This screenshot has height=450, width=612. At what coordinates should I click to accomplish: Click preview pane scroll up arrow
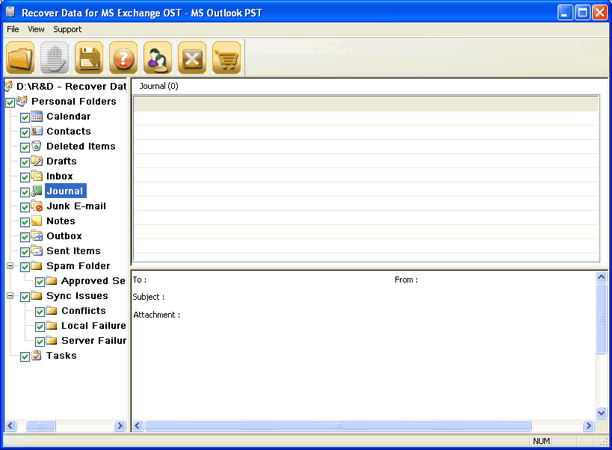tap(601, 277)
